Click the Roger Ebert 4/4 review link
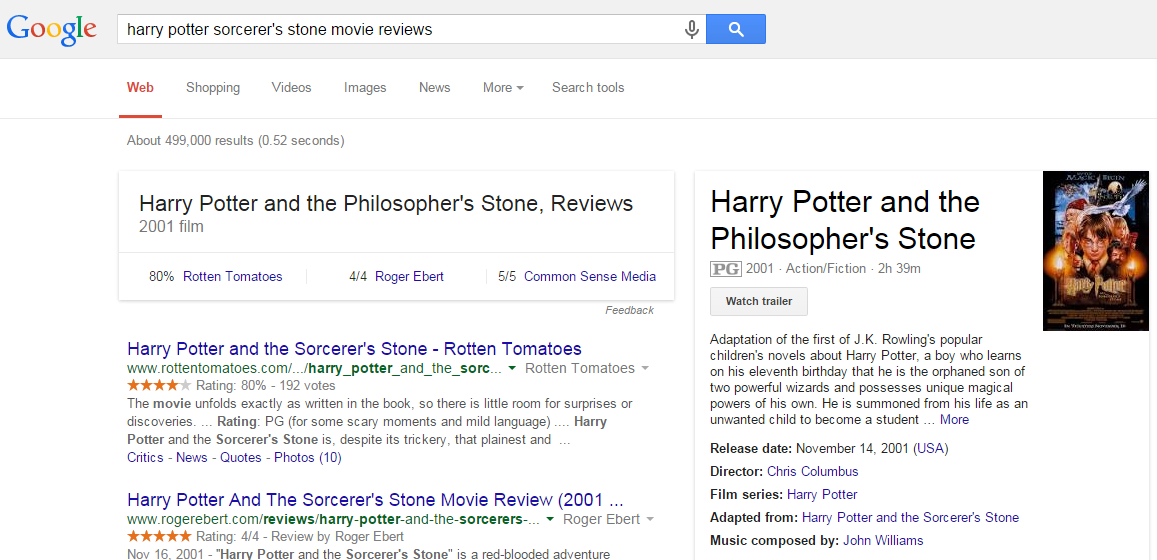 (409, 277)
